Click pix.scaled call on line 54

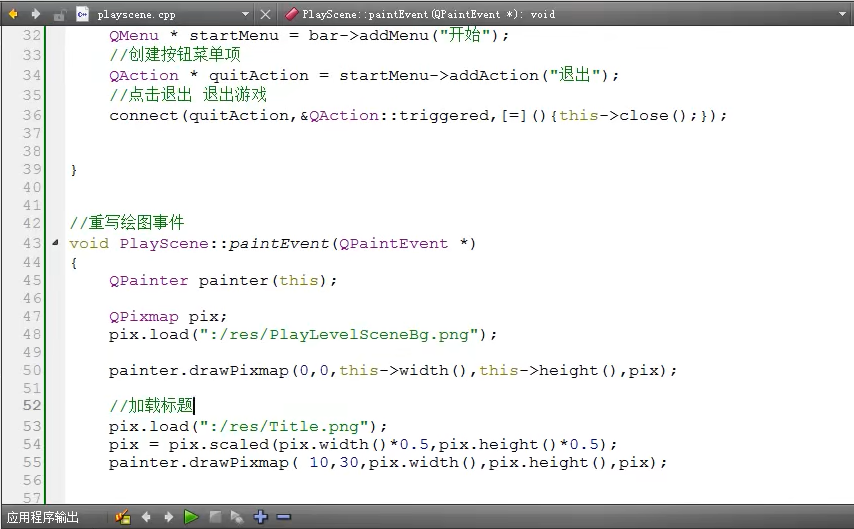click(x=218, y=445)
